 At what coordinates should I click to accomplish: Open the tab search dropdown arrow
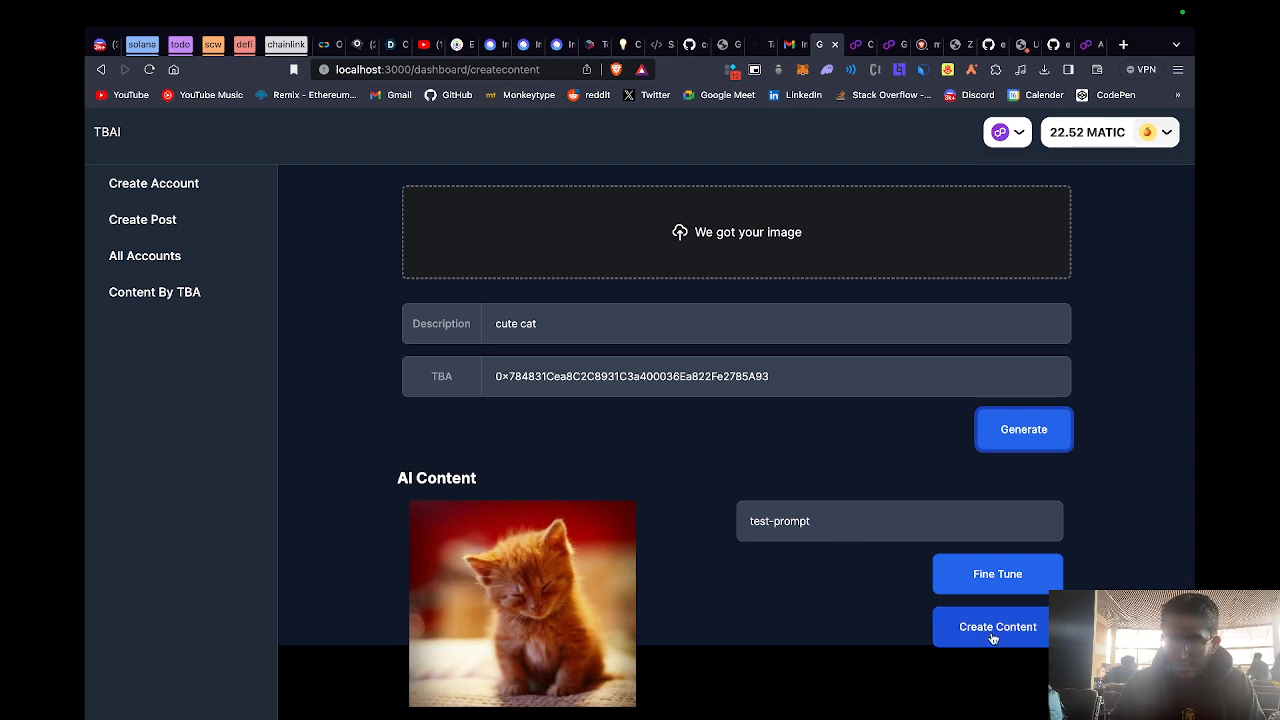tap(1176, 44)
